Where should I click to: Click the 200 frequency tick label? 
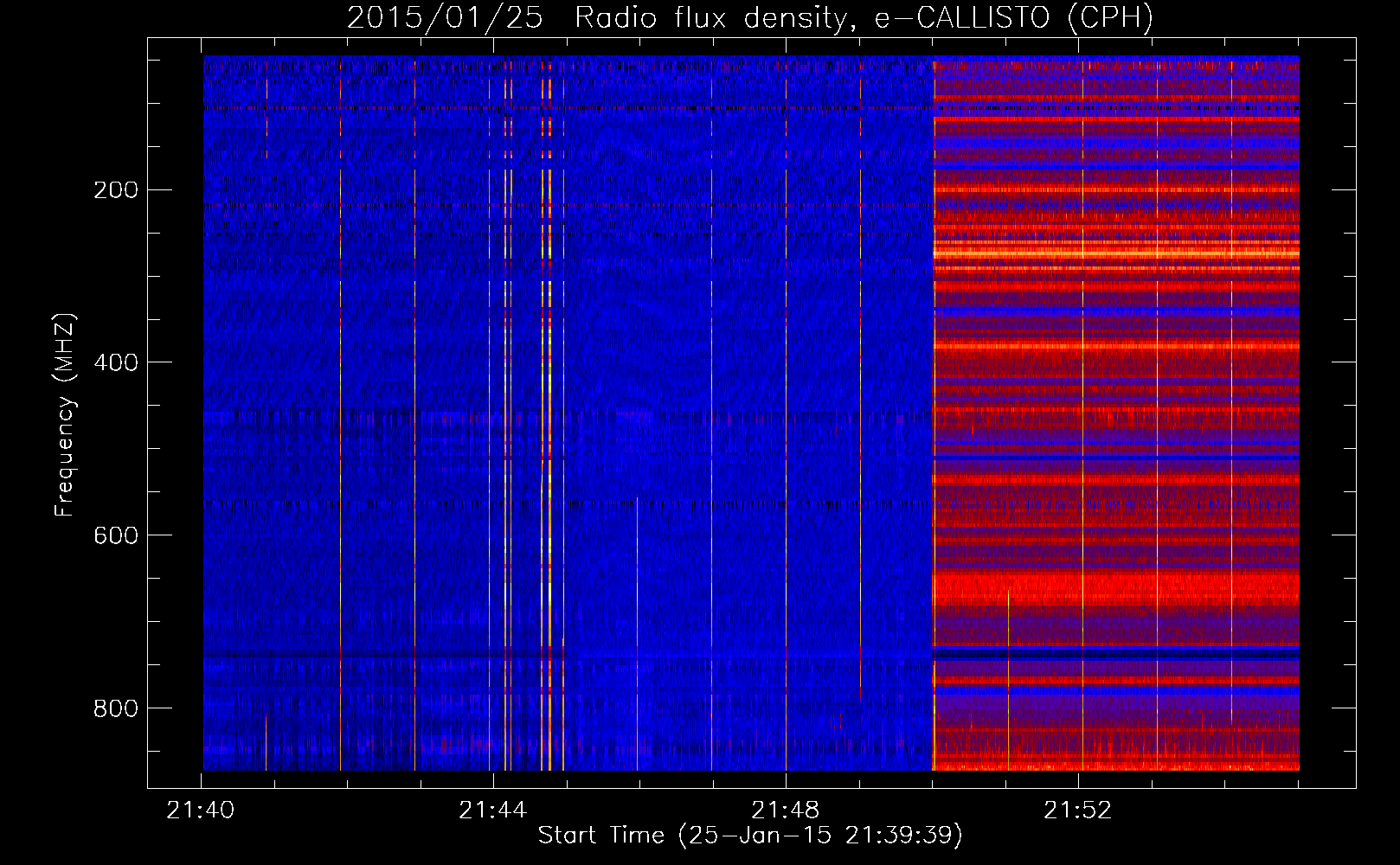[116, 189]
